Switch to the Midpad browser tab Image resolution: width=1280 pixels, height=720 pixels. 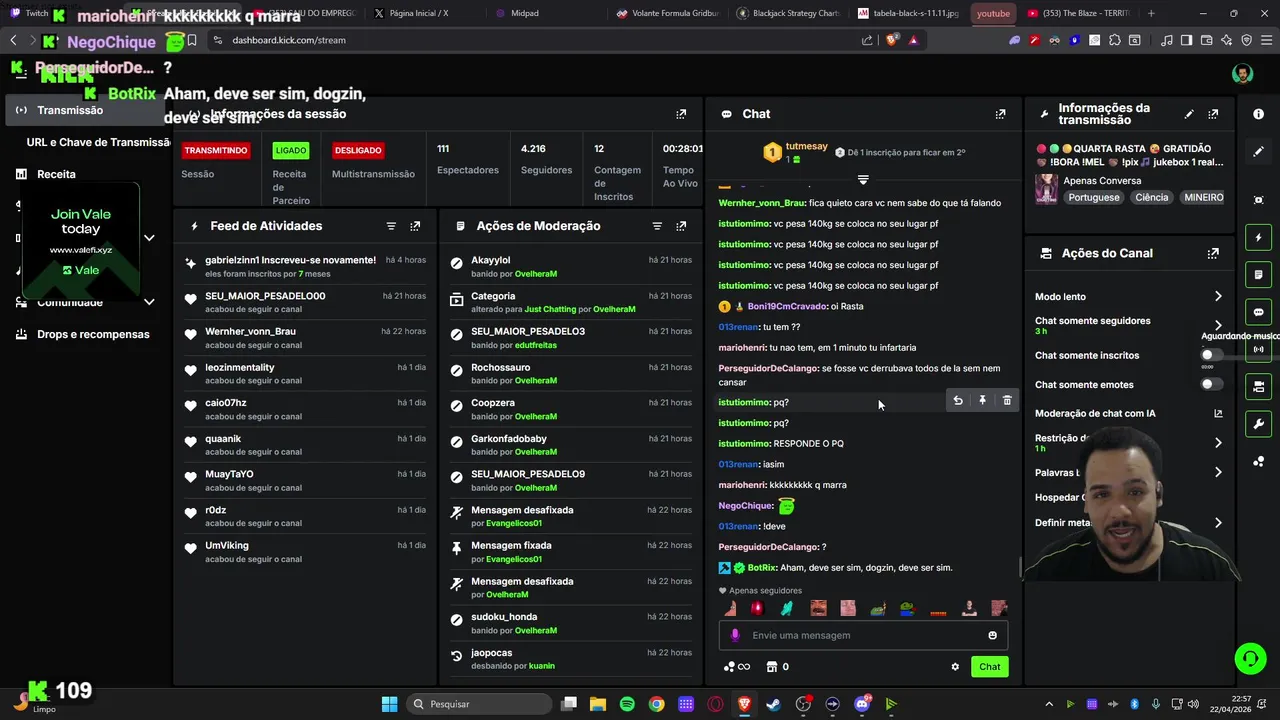(524, 13)
